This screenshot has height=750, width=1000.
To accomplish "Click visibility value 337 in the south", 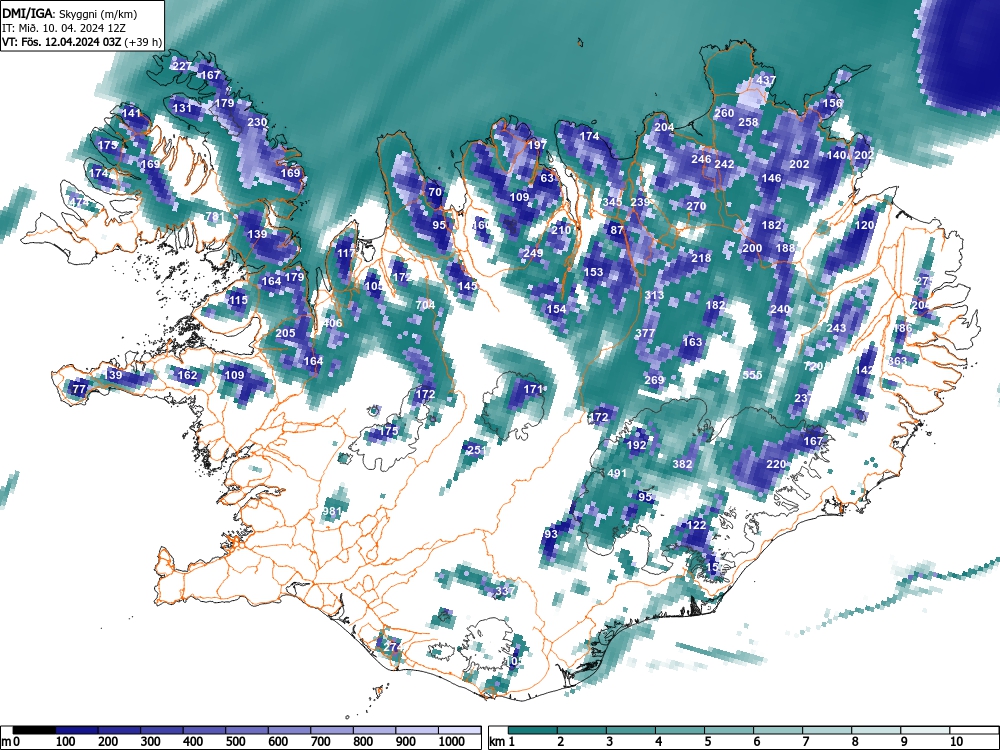I will coord(505,591).
